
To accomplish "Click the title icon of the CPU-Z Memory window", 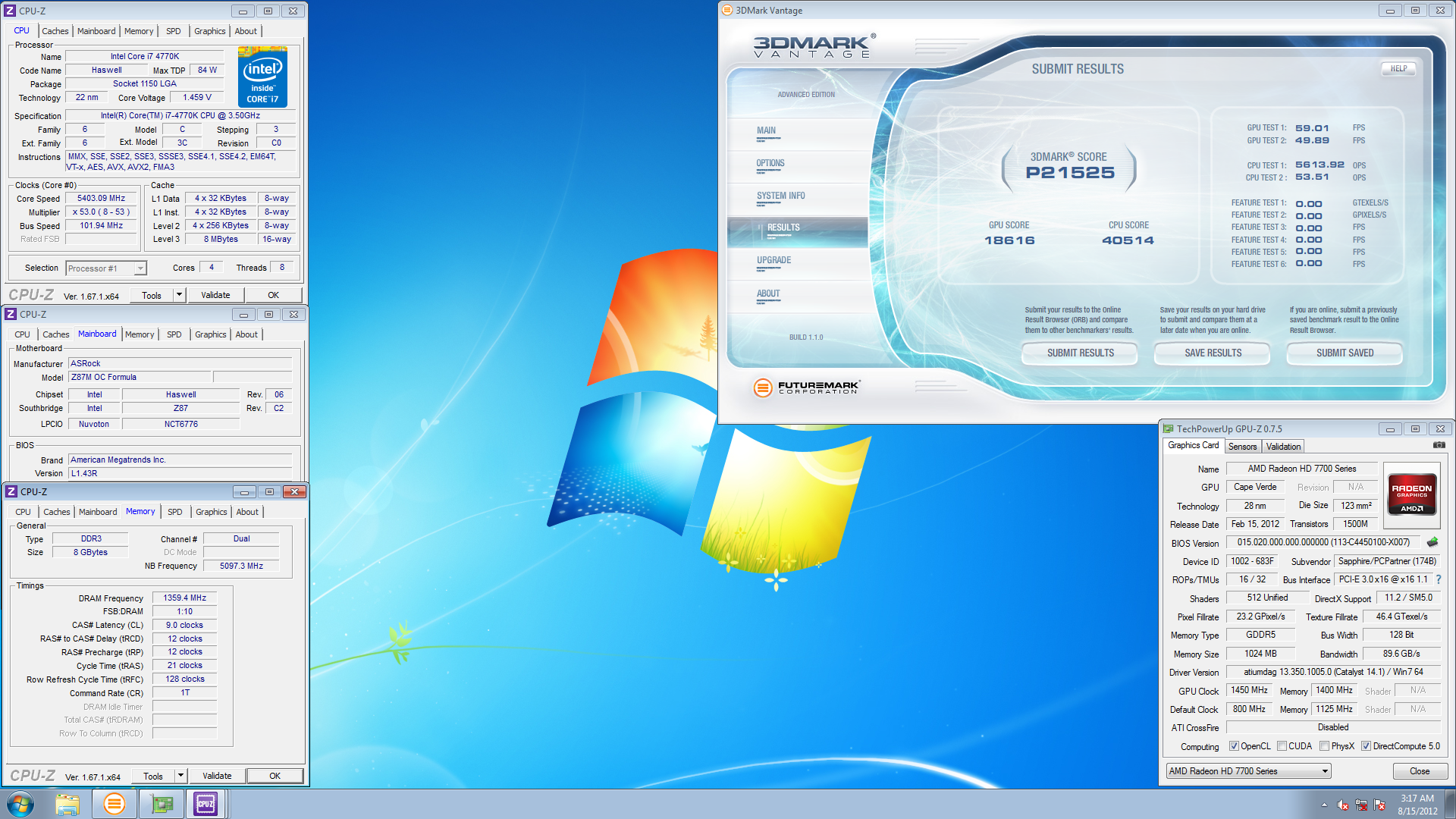I will coord(11,491).
